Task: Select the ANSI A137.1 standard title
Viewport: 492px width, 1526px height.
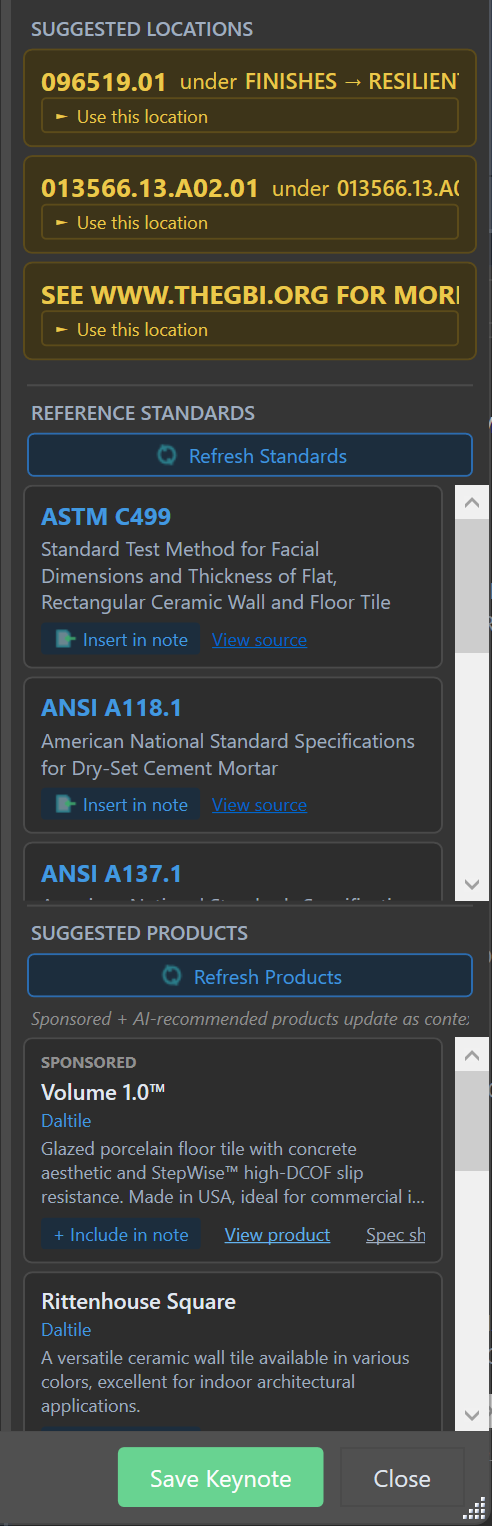Action: (x=112, y=874)
